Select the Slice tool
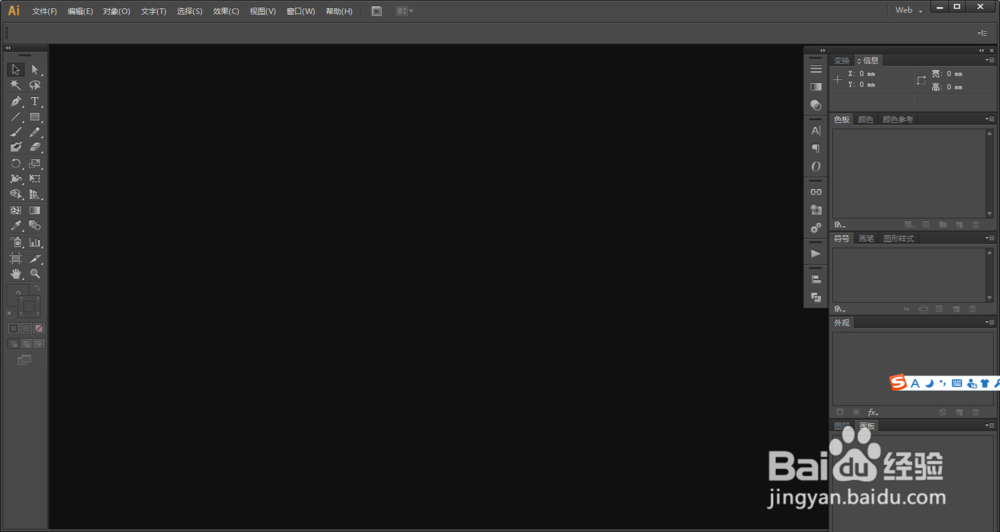 point(35,258)
